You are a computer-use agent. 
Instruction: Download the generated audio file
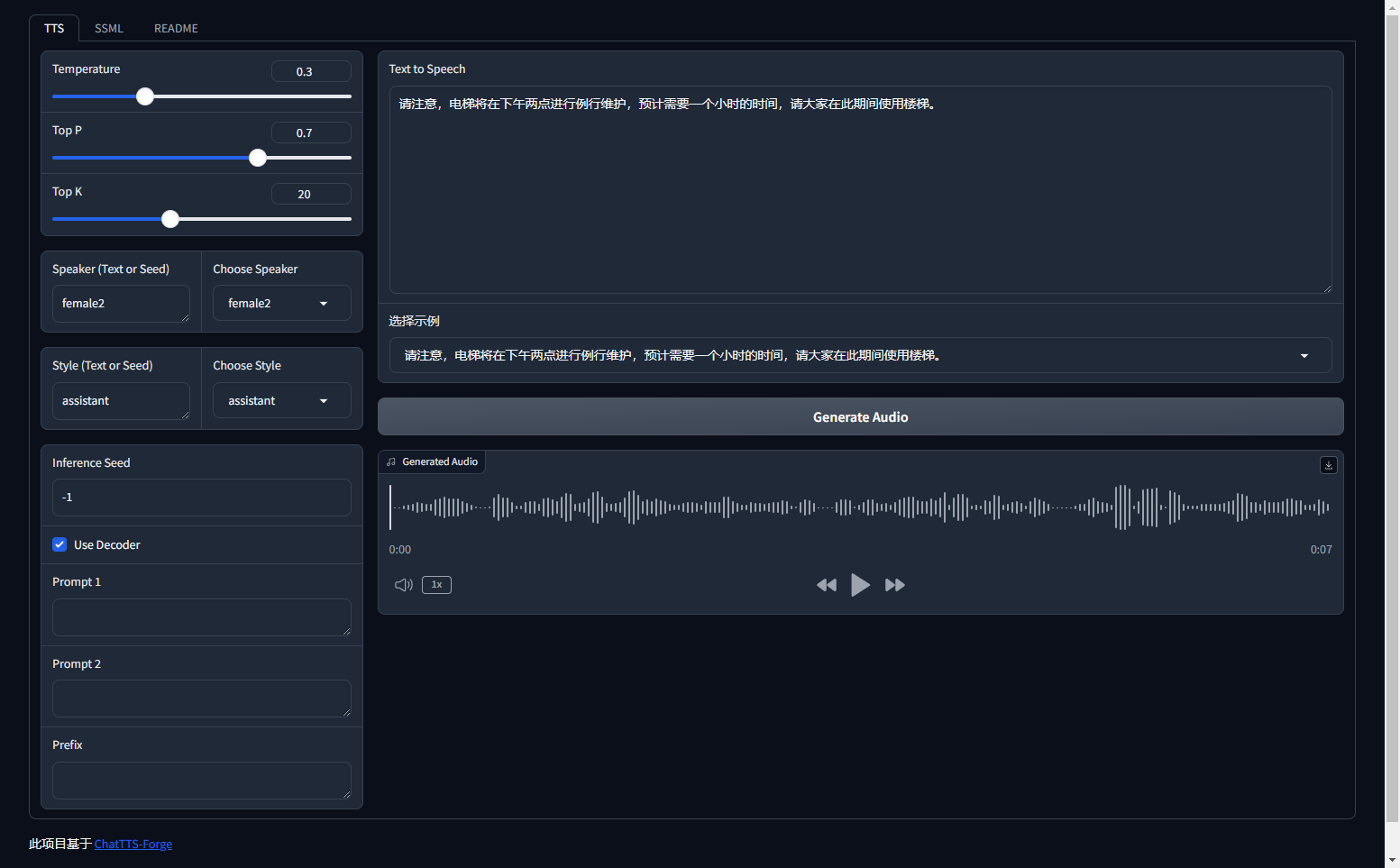(x=1328, y=465)
